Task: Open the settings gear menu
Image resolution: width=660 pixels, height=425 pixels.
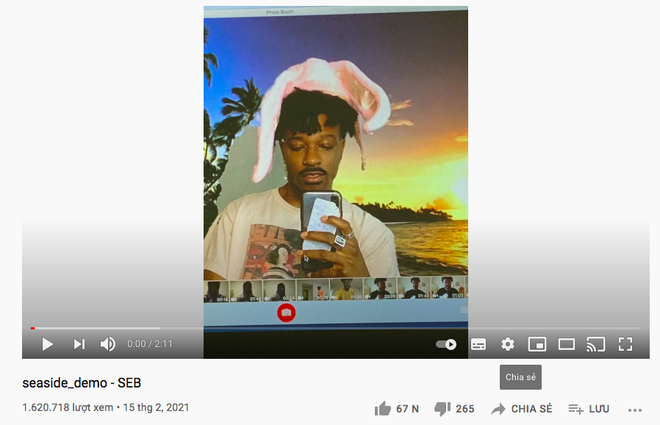Action: [508, 344]
